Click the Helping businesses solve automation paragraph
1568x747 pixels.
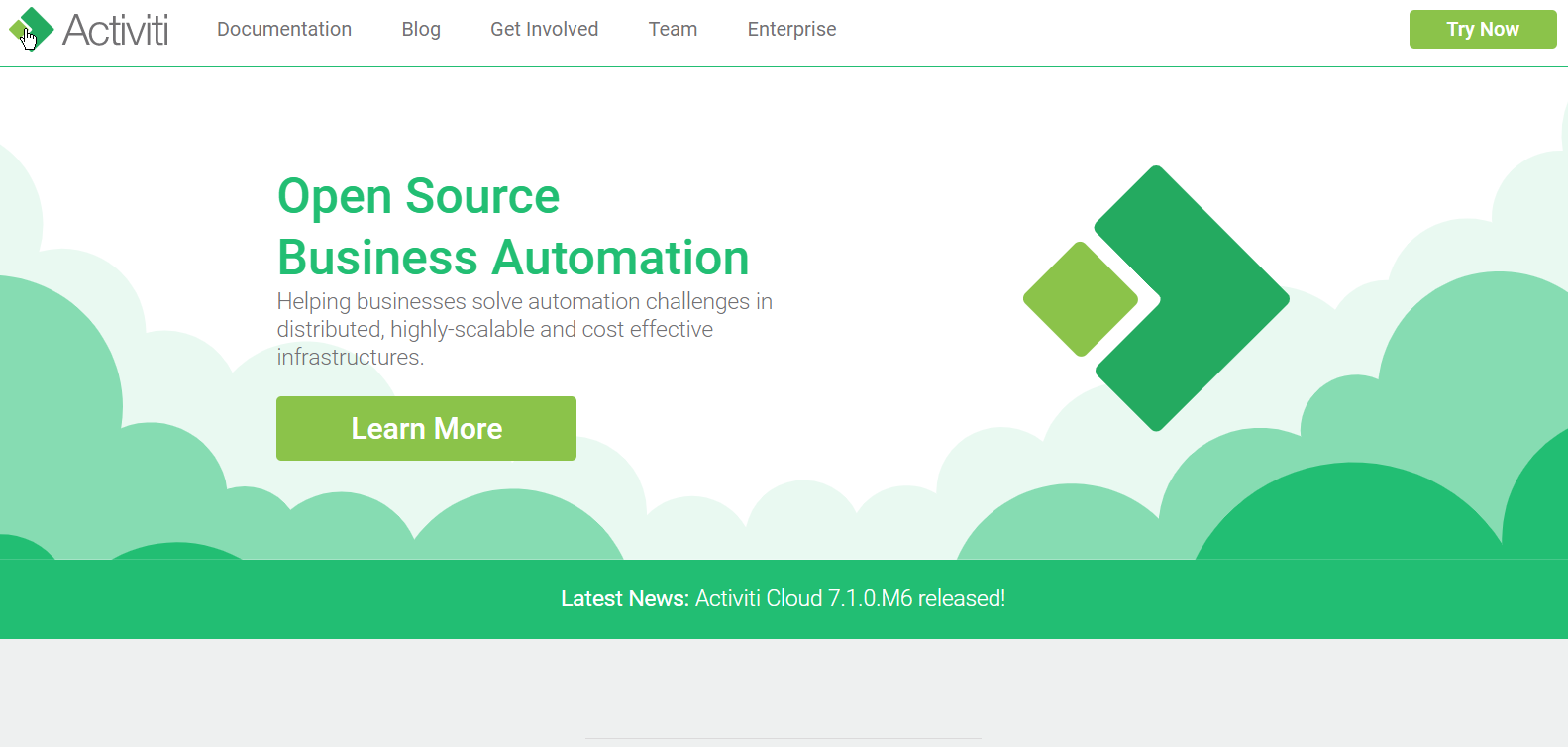[x=524, y=329]
